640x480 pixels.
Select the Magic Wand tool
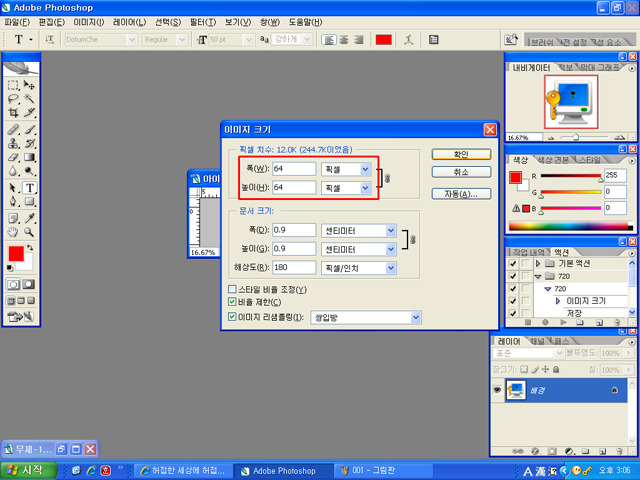click(x=29, y=98)
